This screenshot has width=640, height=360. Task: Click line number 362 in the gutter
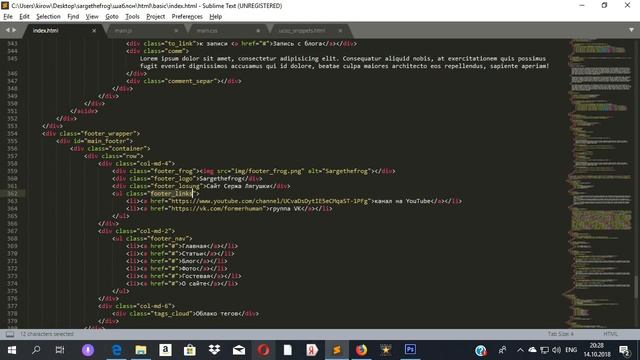(12, 193)
